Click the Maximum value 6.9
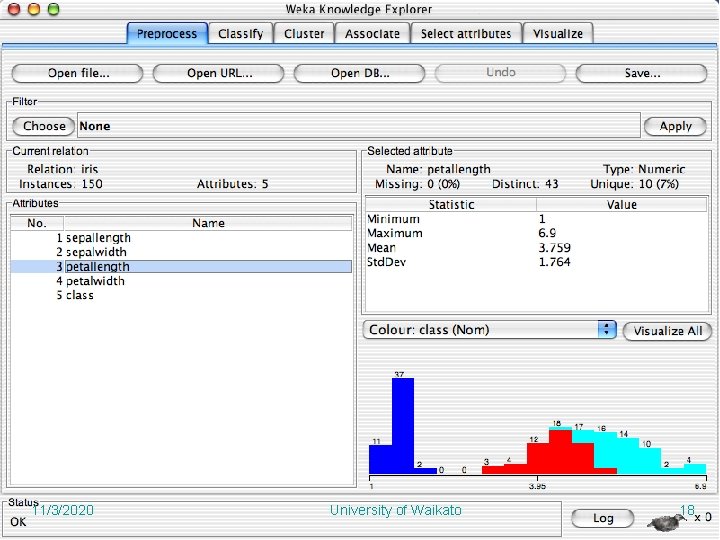This screenshot has width=720, height=540. point(547,233)
